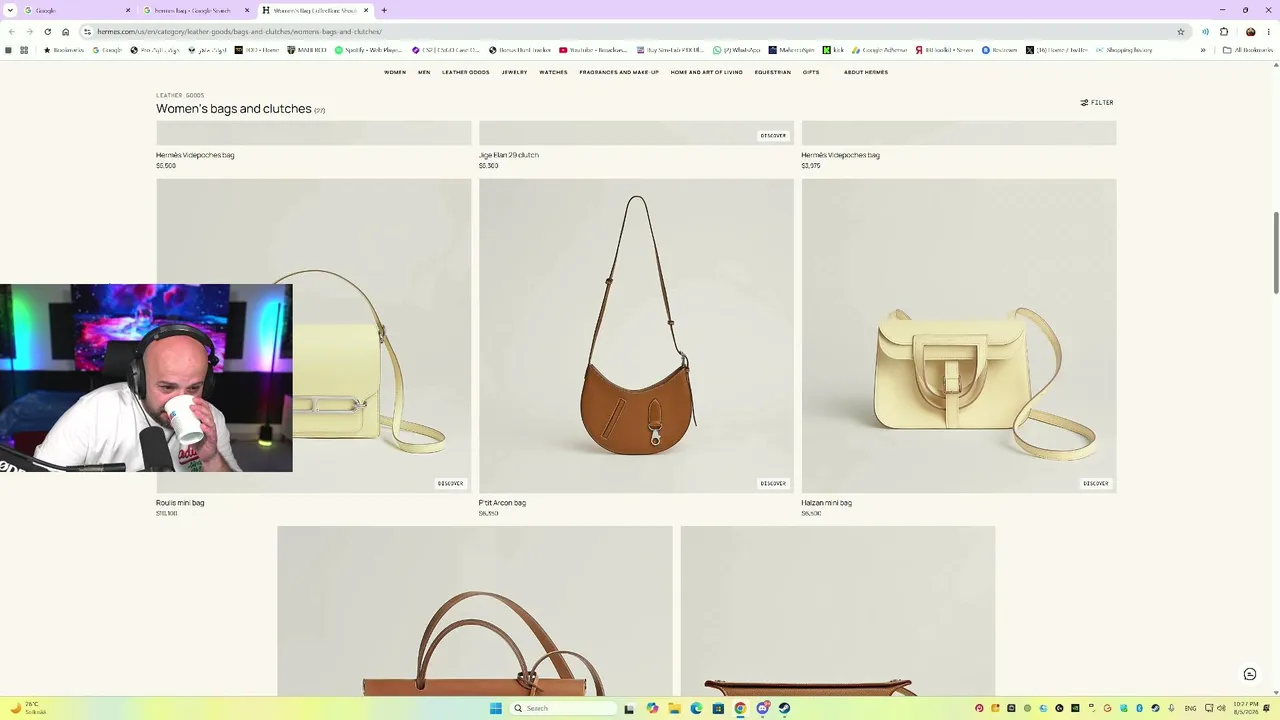Screen dimensions: 1280x720
Task: Open the WhatsApp bookmark
Action: (736, 50)
